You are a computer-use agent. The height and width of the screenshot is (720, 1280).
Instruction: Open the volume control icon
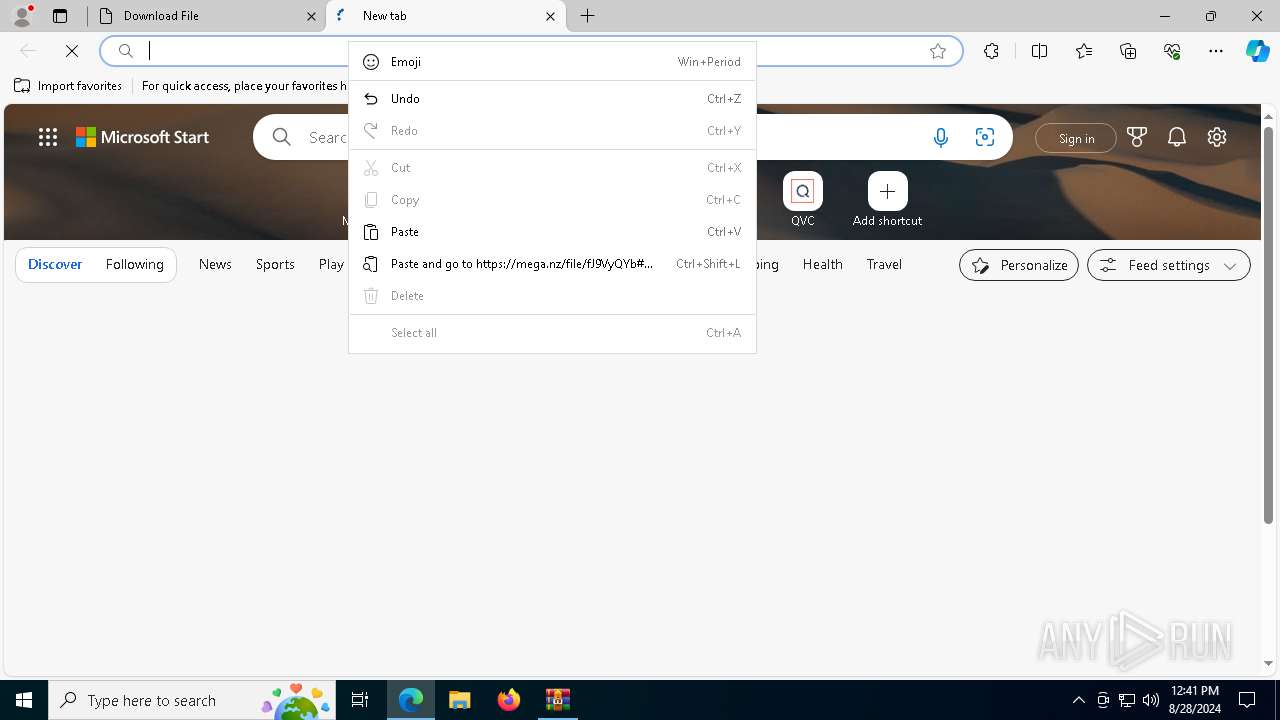pos(1151,700)
